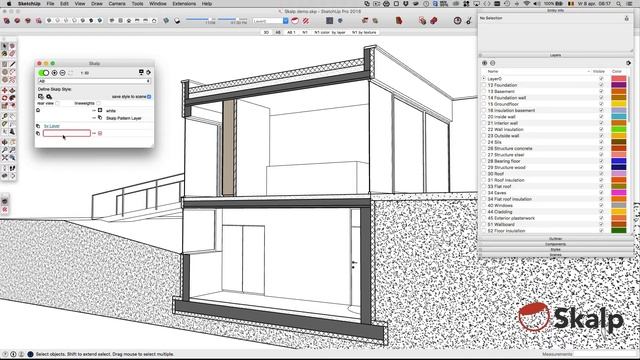
Task: Click the Skalp style settings gear icon
Action: [x=49, y=97]
